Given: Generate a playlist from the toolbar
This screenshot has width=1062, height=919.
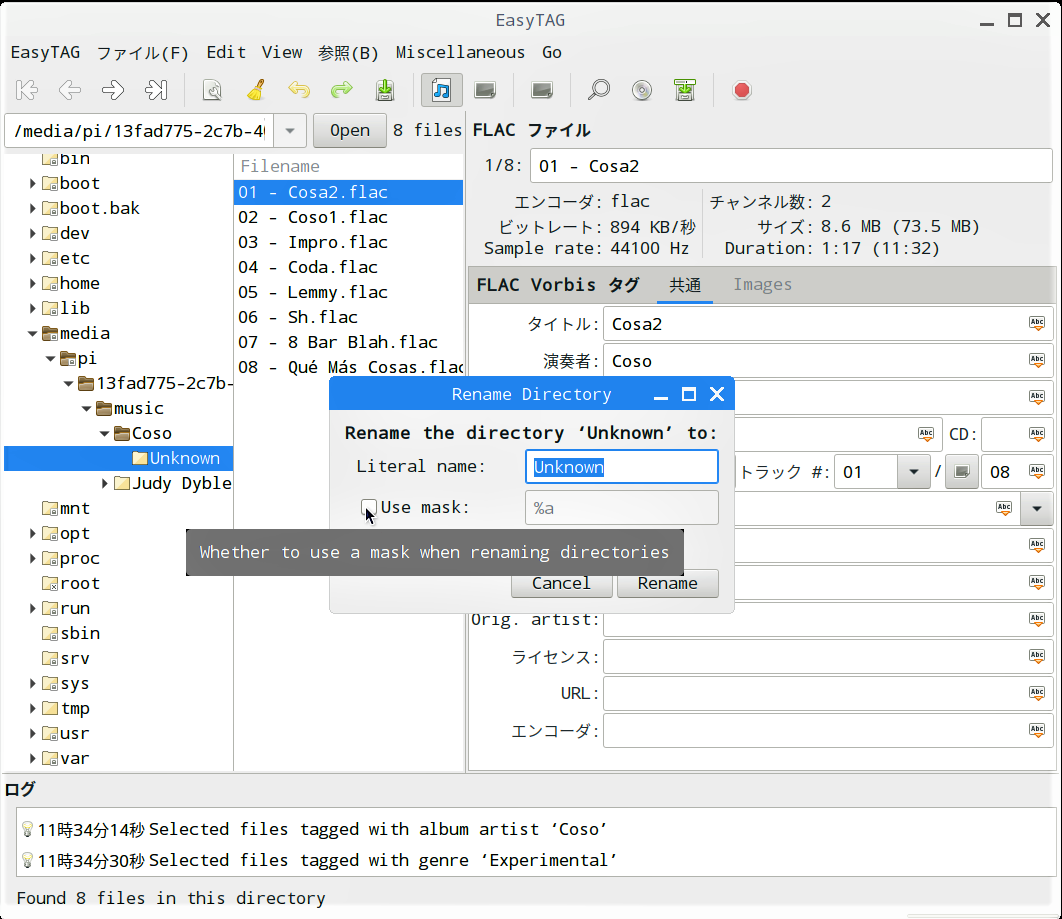Looking at the screenshot, I should 685,90.
